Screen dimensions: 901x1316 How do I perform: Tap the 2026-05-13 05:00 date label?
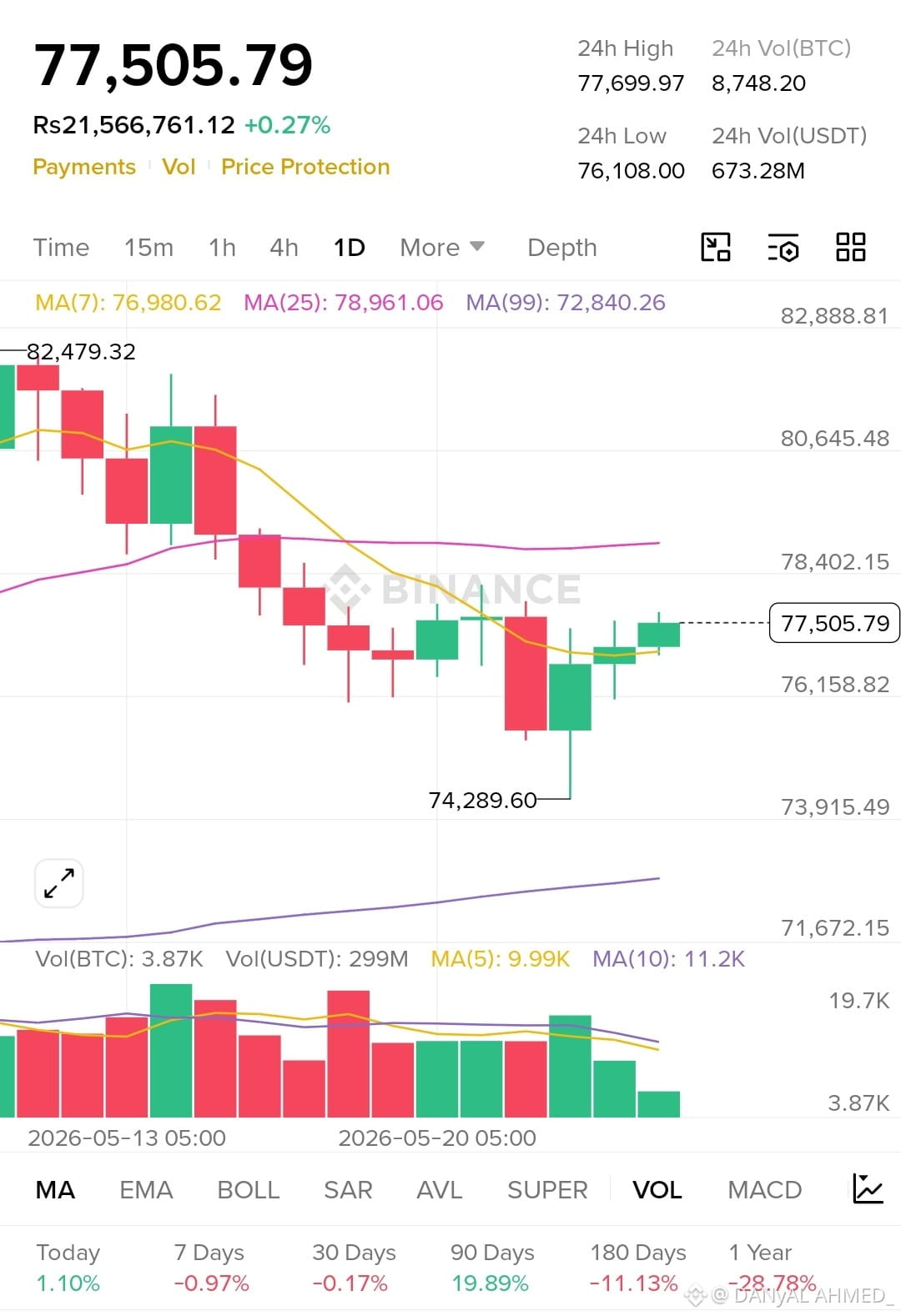[127, 1138]
